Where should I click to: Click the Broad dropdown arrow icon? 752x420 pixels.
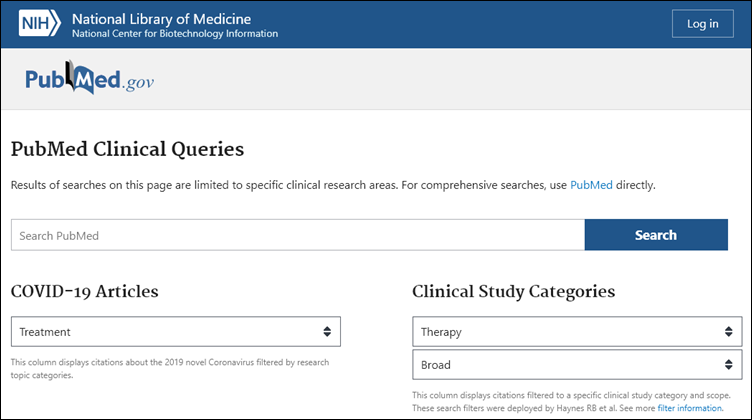pos(730,363)
